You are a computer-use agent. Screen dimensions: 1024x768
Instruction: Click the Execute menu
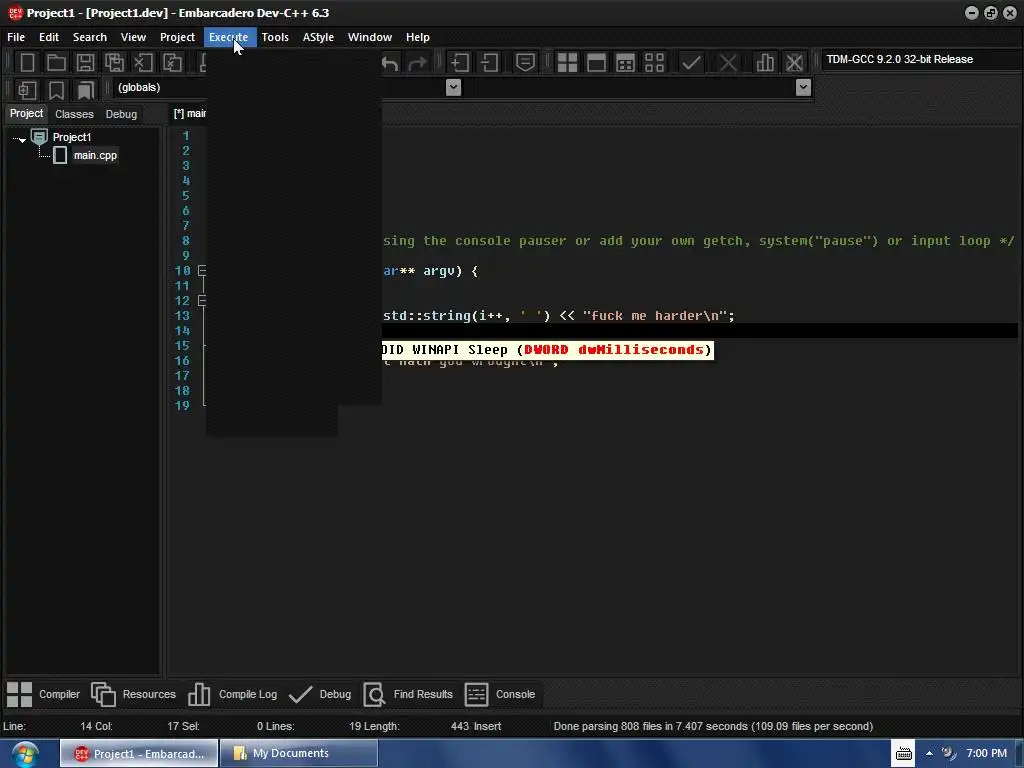[229, 37]
